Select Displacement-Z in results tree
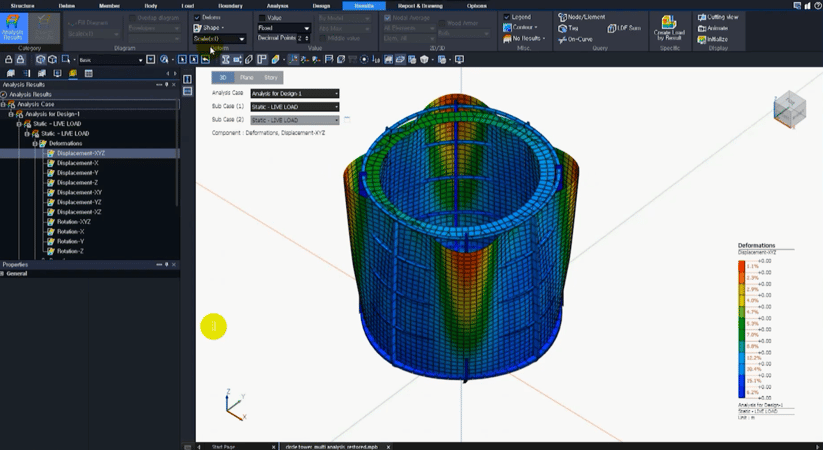This screenshot has height=450, width=823. click(x=77, y=182)
